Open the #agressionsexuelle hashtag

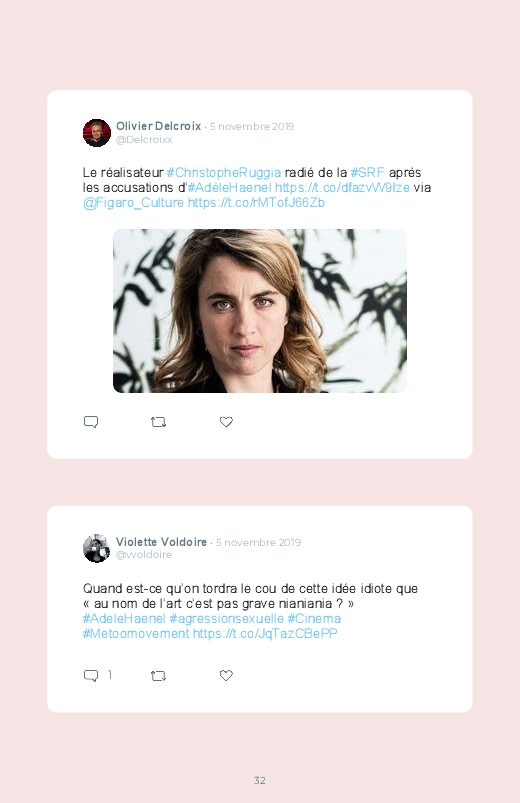pyautogui.click(x=226, y=619)
